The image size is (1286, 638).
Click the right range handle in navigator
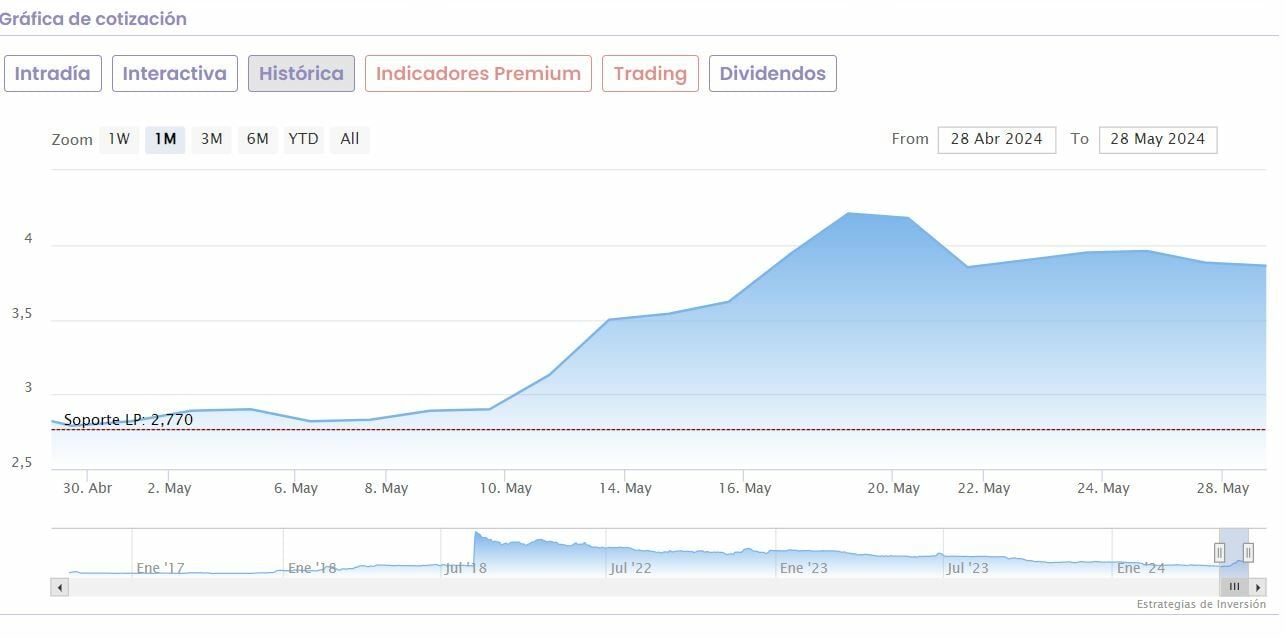(x=1248, y=552)
